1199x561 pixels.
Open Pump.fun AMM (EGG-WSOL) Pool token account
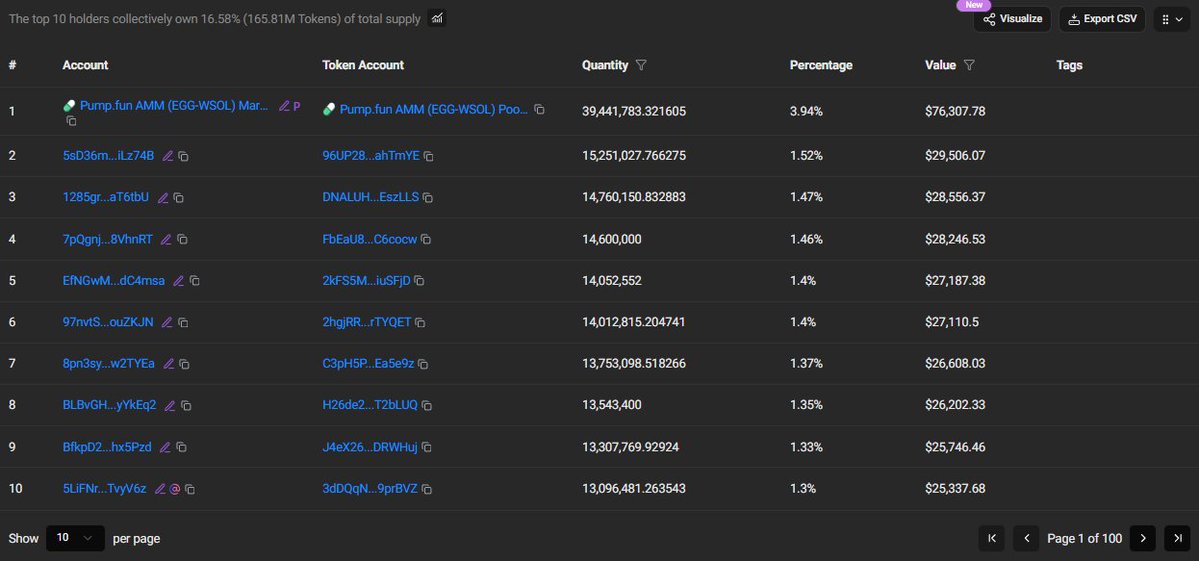[434, 110]
